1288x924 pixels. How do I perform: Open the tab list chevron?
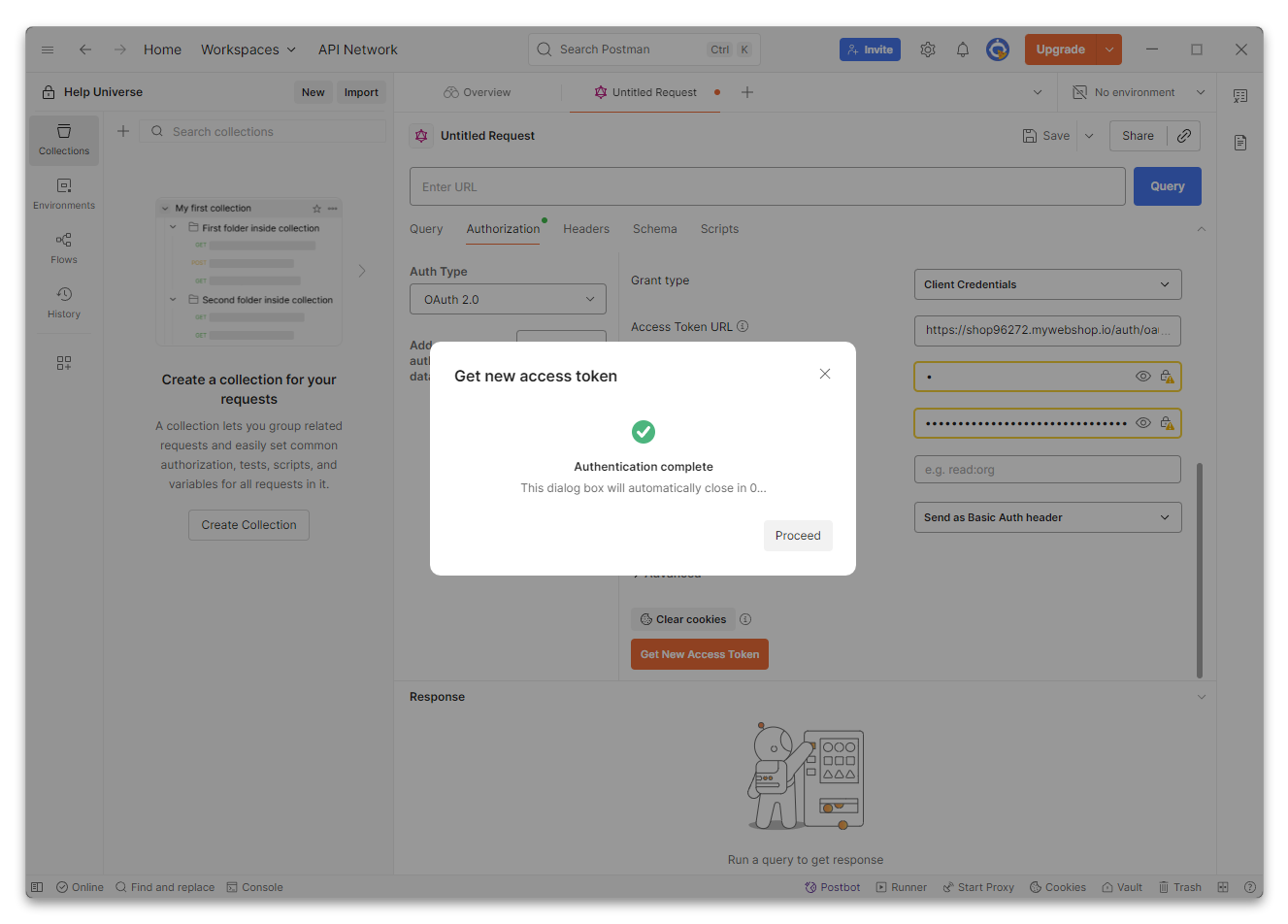point(1038,92)
